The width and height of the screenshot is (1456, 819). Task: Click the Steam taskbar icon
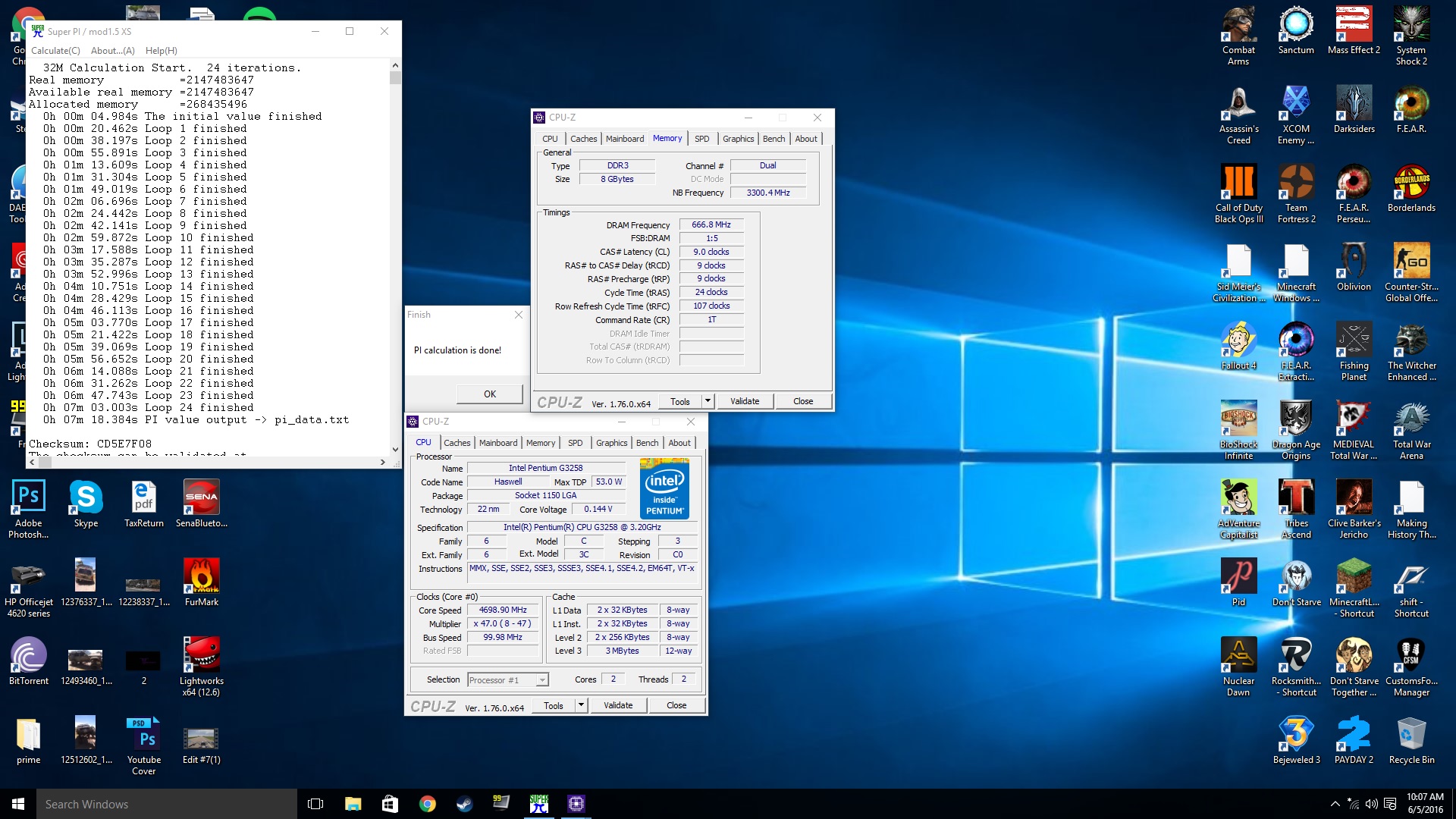click(464, 804)
